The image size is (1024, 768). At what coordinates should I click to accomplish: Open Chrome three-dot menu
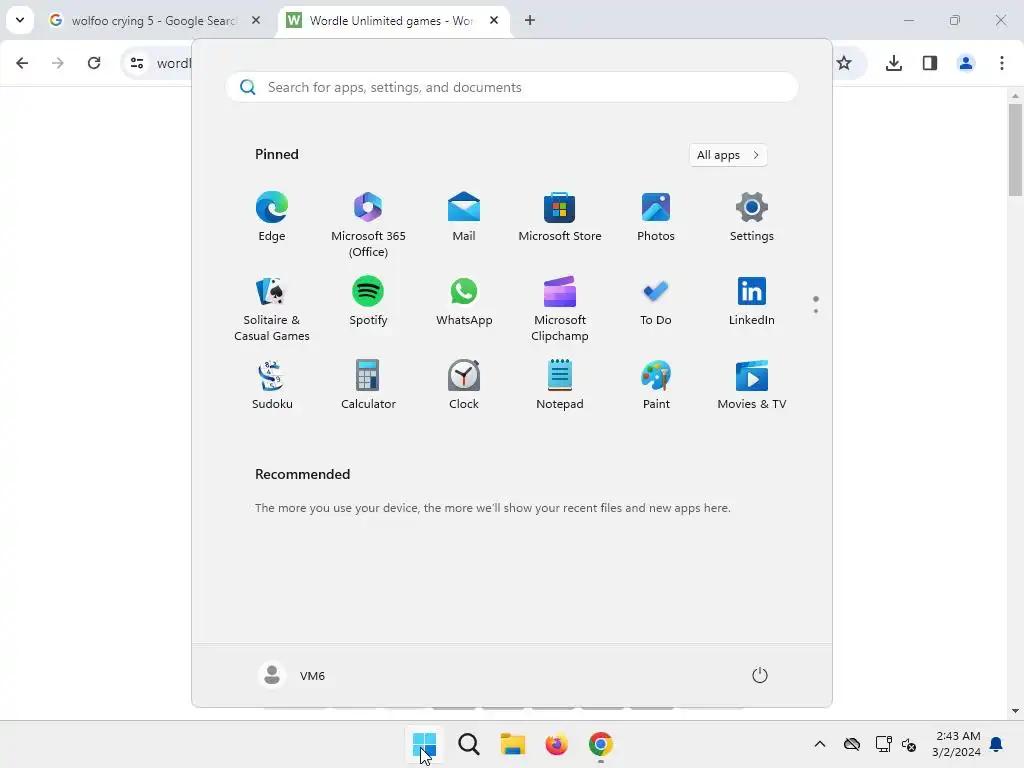[x=1002, y=63]
